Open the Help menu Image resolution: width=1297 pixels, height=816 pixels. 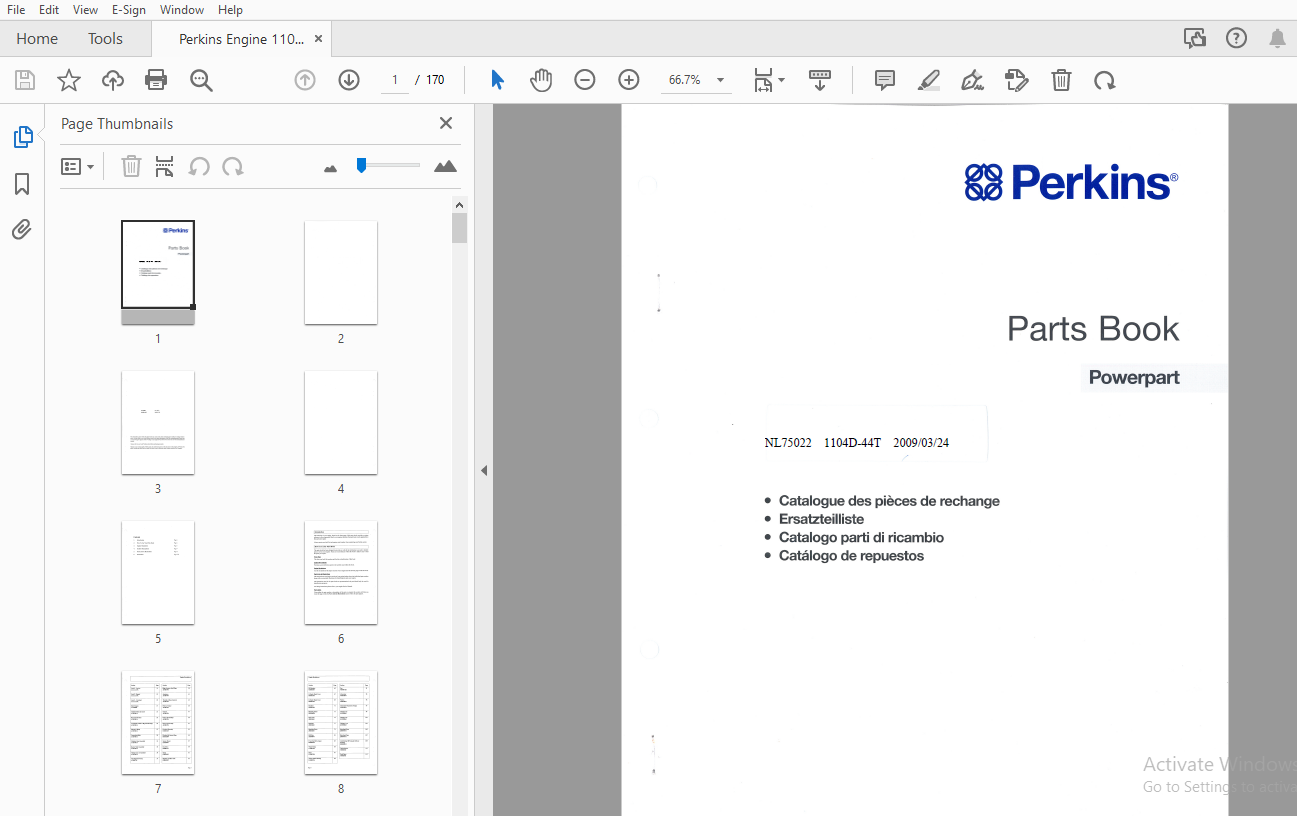(230, 9)
